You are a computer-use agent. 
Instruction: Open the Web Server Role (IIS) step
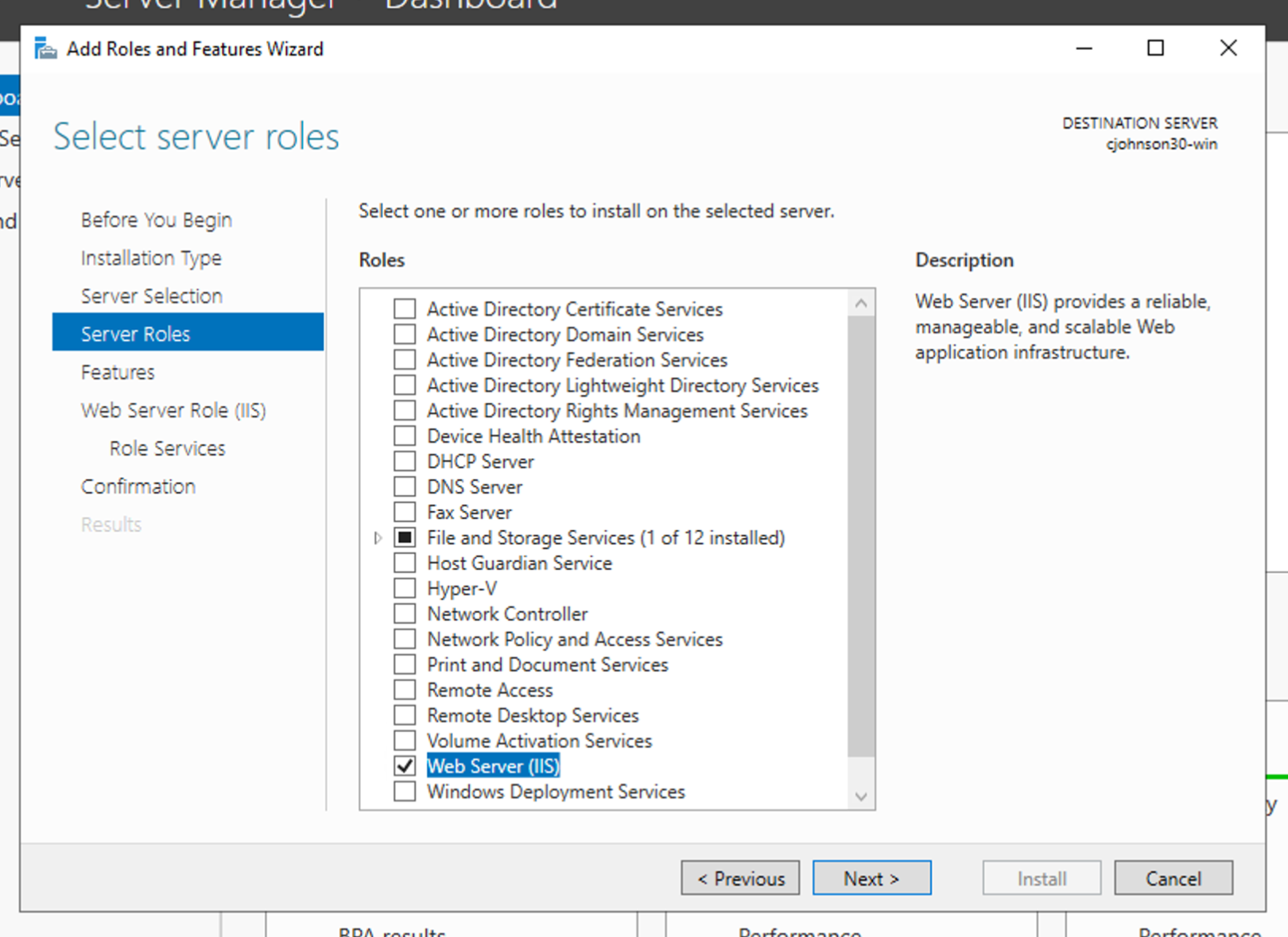[x=173, y=411]
